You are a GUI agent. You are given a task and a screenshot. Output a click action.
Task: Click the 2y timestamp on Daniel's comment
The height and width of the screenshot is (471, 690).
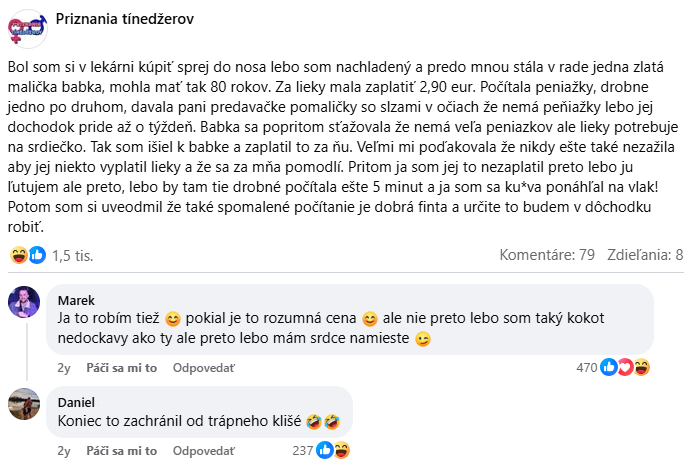pyautogui.click(x=64, y=451)
